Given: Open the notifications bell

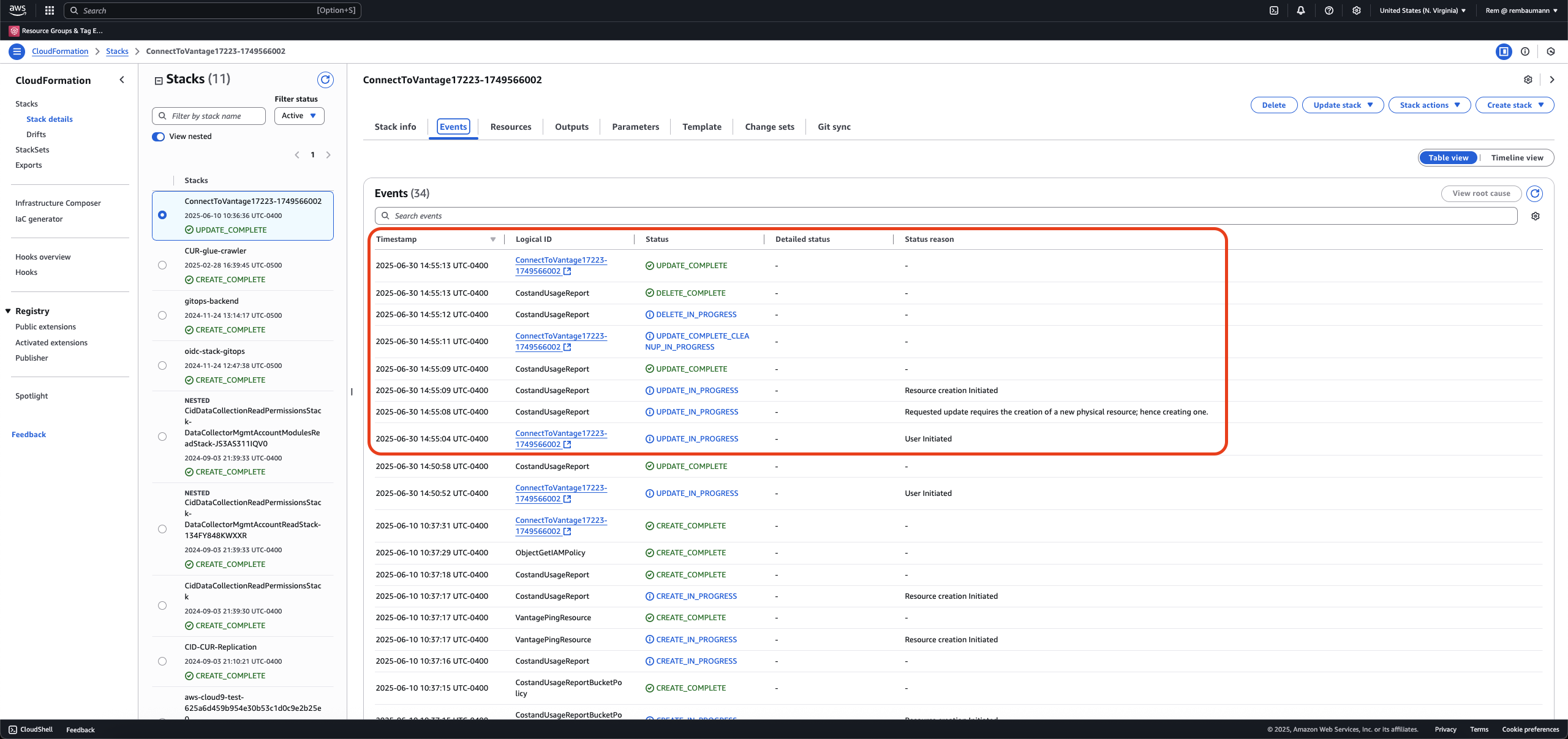Looking at the screenshot, I should tap(1301, 10).
